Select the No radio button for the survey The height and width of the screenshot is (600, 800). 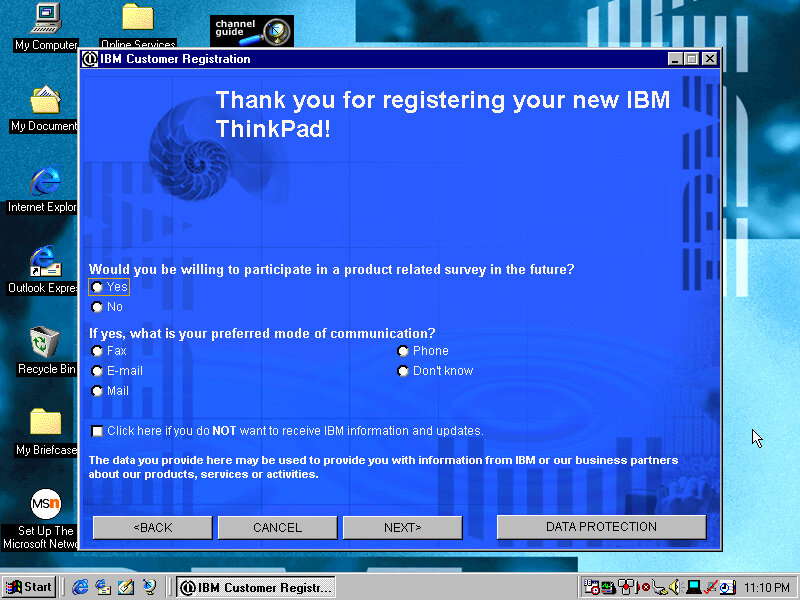pos(96,307)
